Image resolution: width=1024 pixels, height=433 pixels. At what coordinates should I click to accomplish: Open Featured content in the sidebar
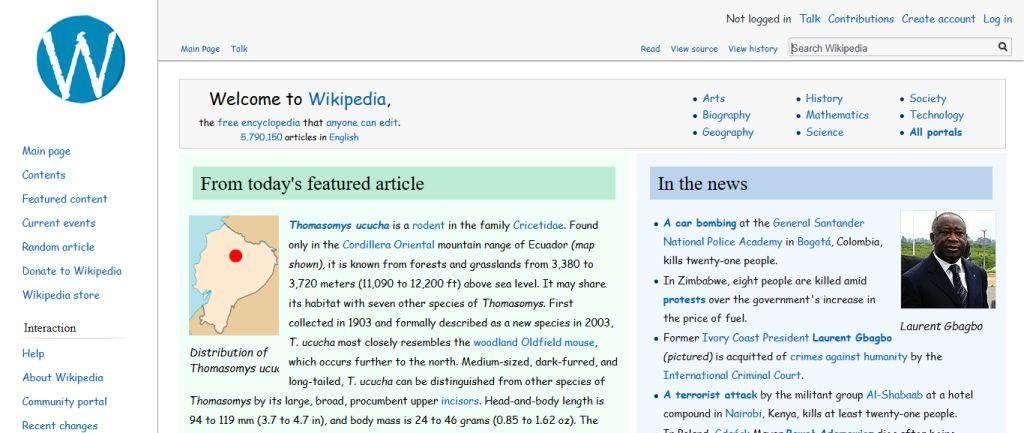[x=65, y=199]
